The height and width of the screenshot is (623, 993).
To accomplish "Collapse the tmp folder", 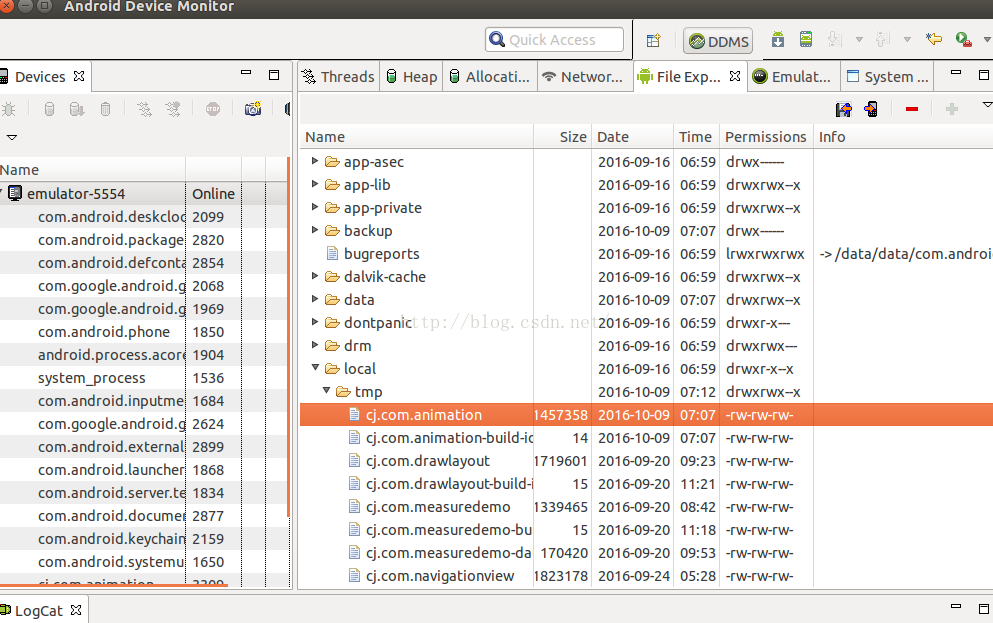I will point(326,392).
